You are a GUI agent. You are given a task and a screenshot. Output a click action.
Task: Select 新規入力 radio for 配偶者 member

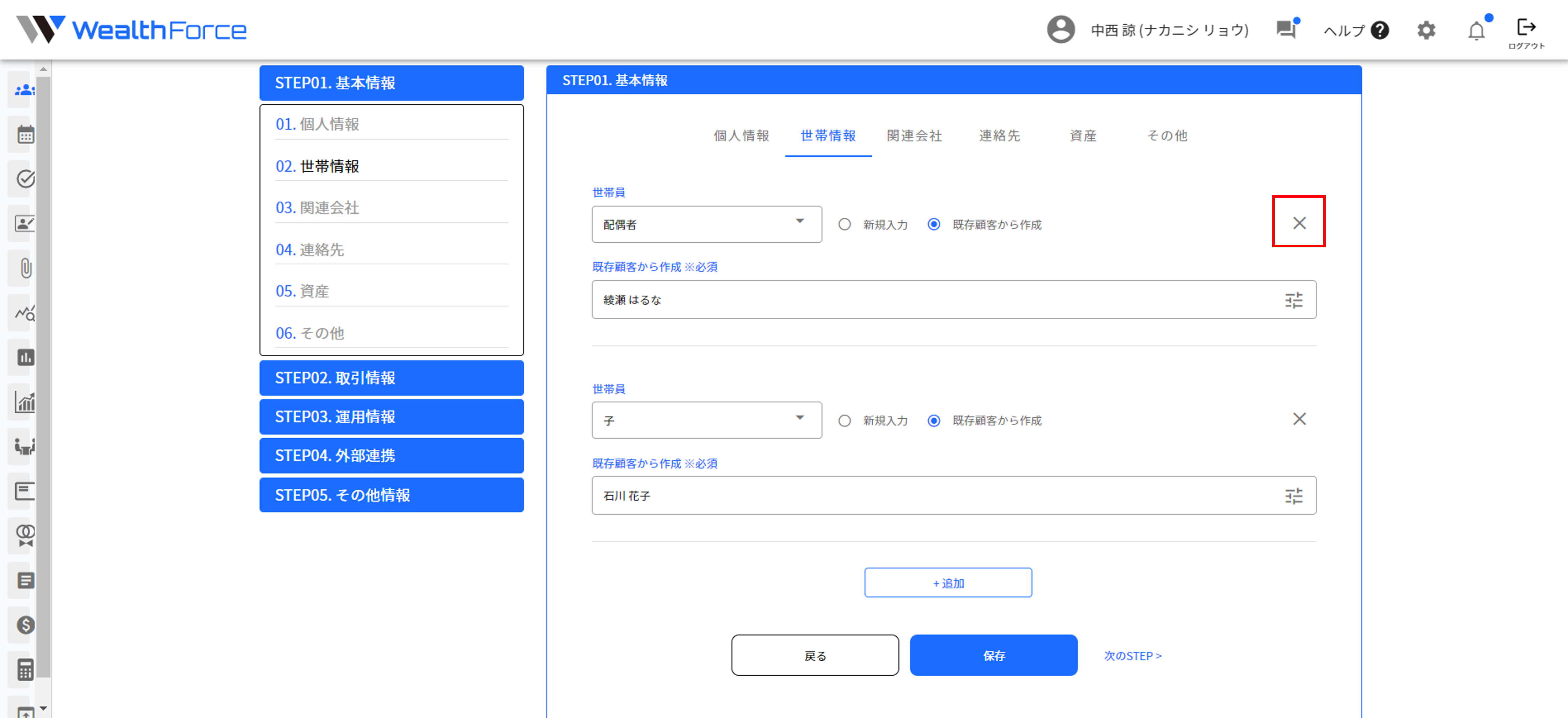point(844,224)
